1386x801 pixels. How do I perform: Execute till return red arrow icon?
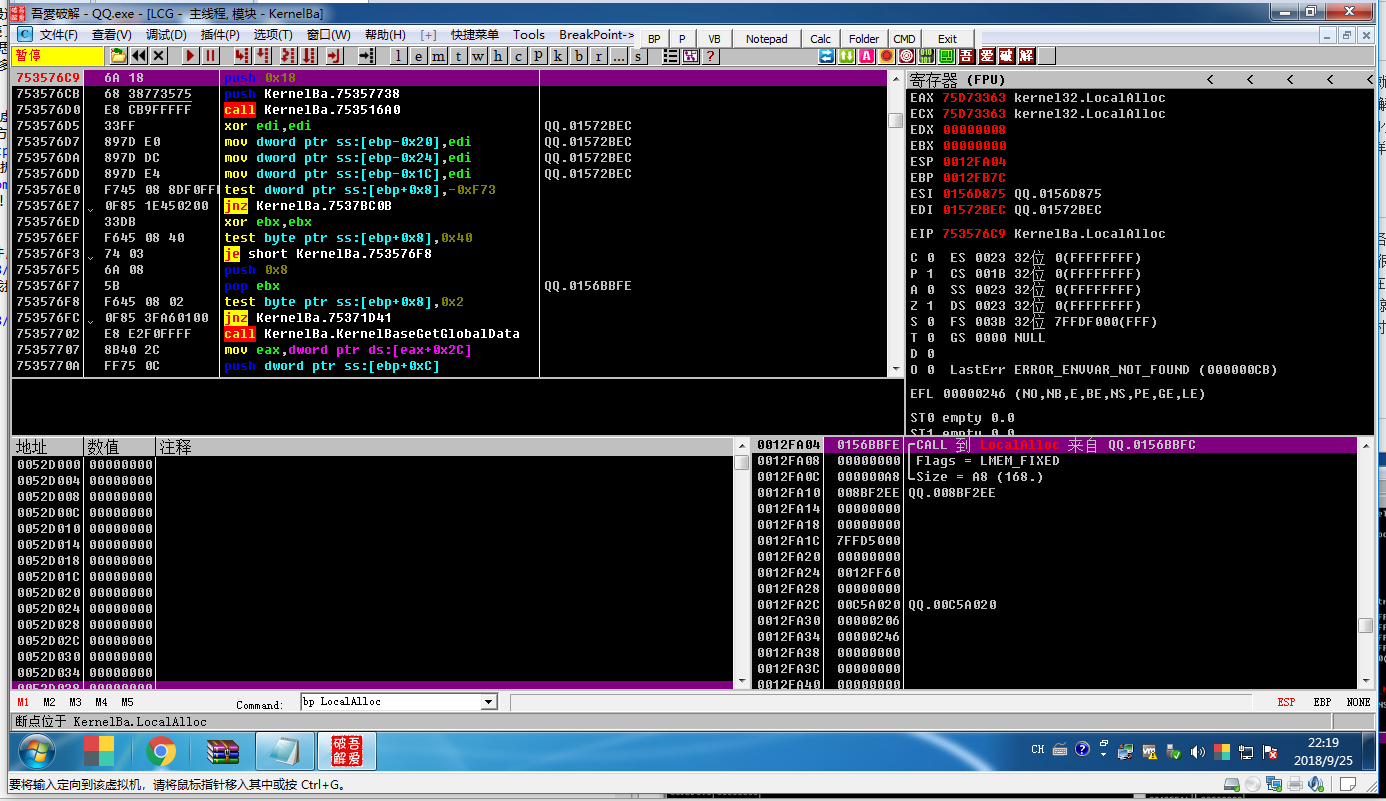pos(334,56)
